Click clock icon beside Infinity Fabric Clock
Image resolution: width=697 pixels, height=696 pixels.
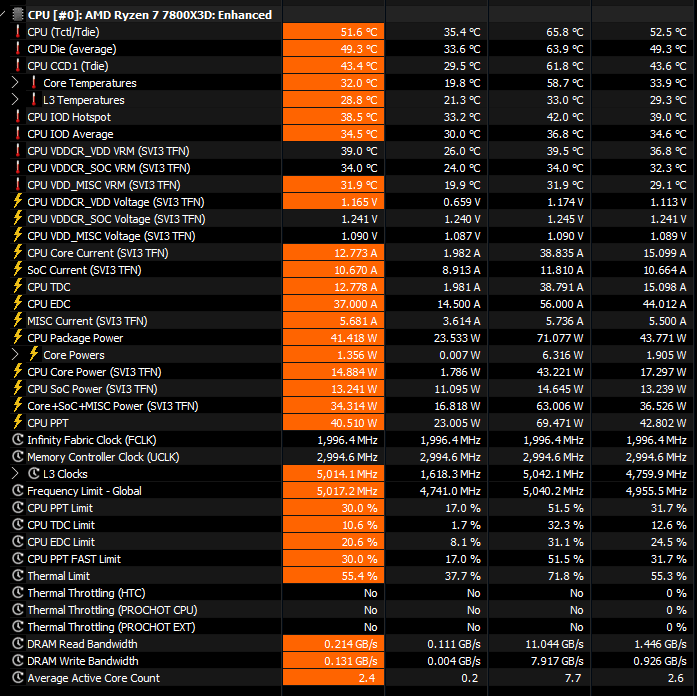(x=17, y=440)
